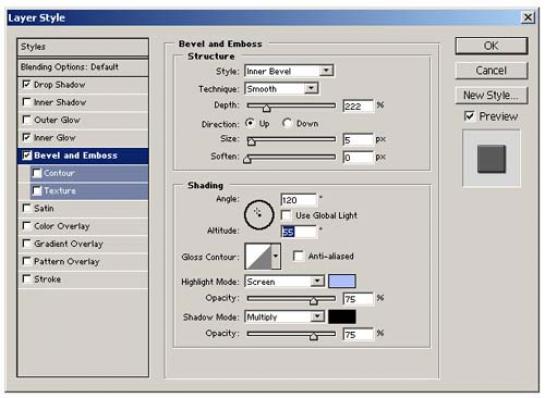Click the Soften value field showing 0

pos(358,157)
